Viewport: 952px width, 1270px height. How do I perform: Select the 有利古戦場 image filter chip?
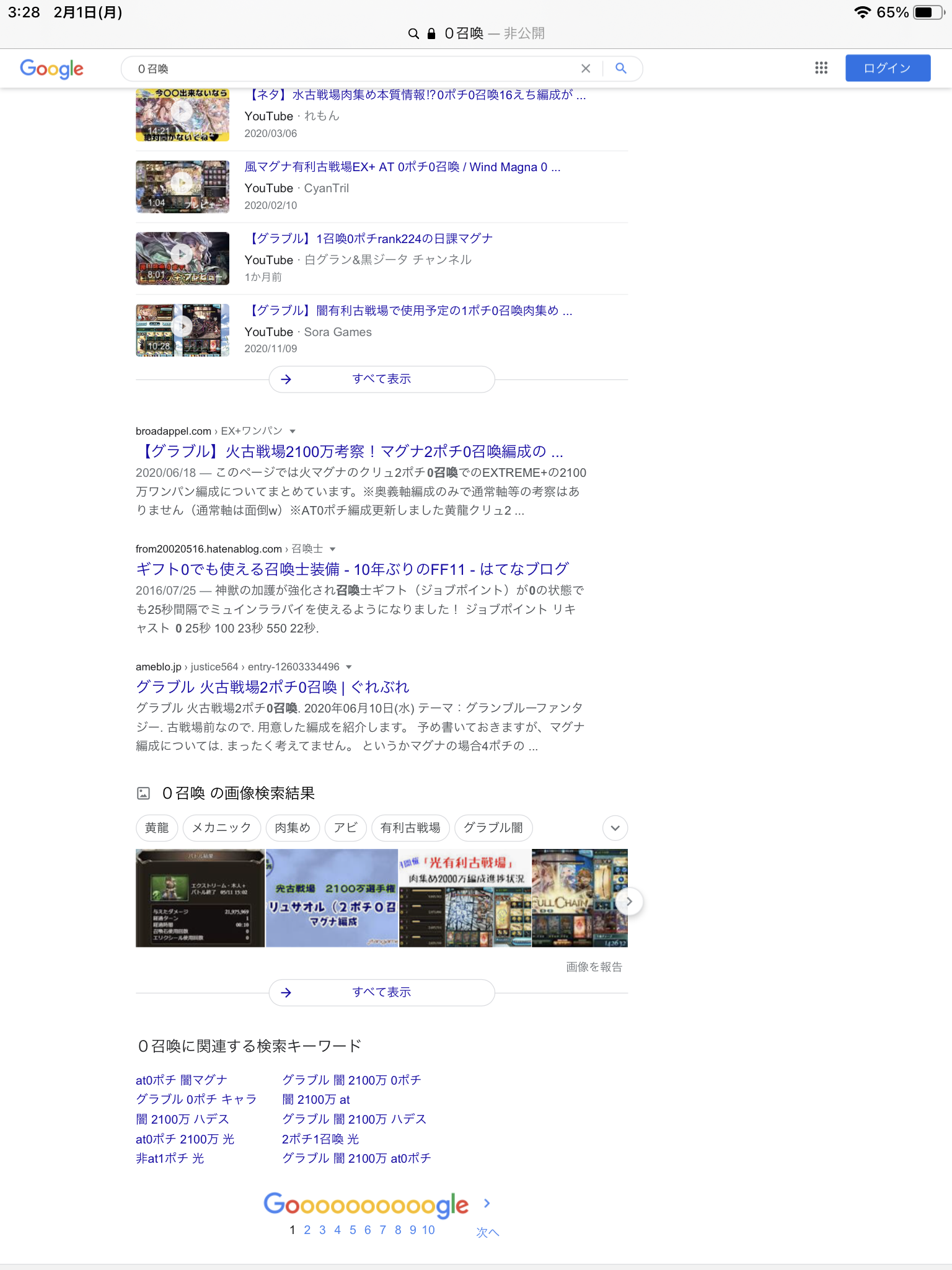(x=410, y=828)
